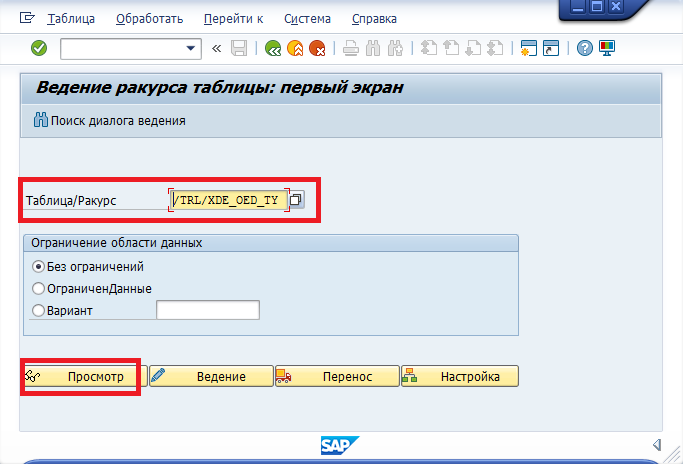Screen dimensions: 683x464
Task: Click the 'Поиск диалога ведения' binoculars button
Action: (x=109, y=121)
